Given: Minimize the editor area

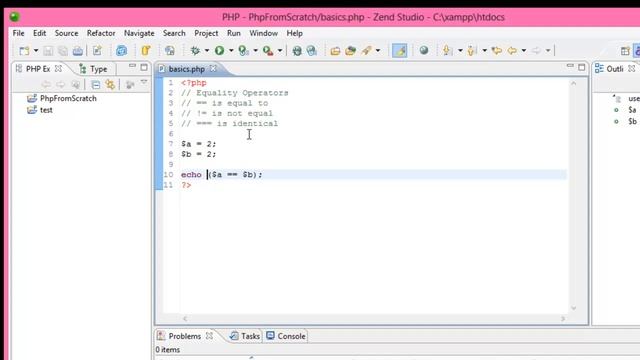Looking at the screenshot, I should coord(570,66).
